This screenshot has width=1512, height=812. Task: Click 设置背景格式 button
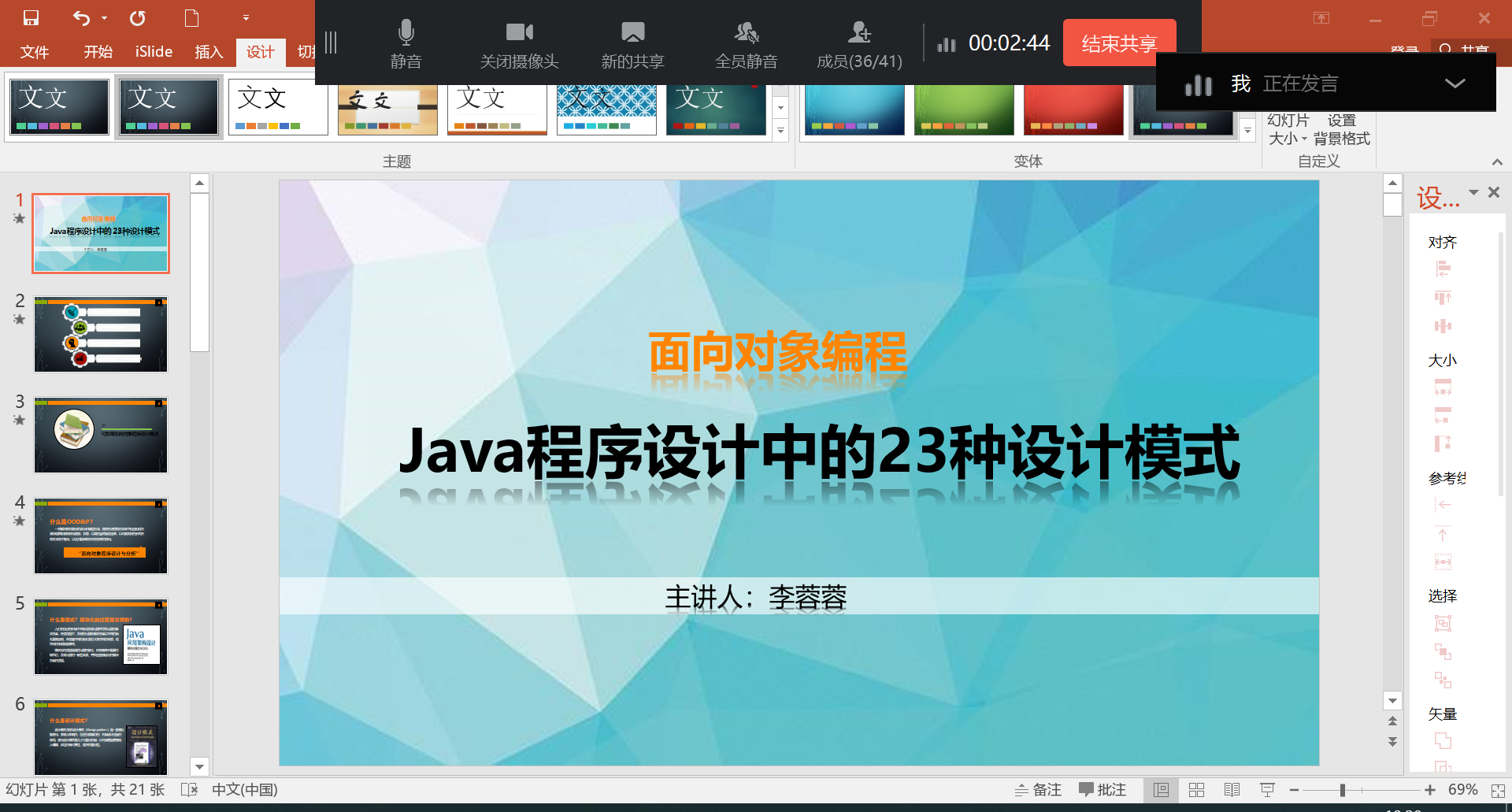click(1342, 129)
